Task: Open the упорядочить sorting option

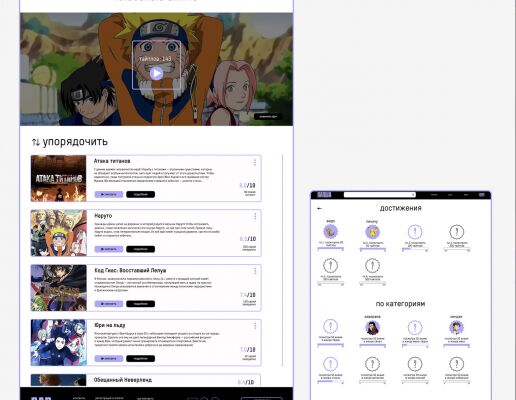Action: click(75, 142)
